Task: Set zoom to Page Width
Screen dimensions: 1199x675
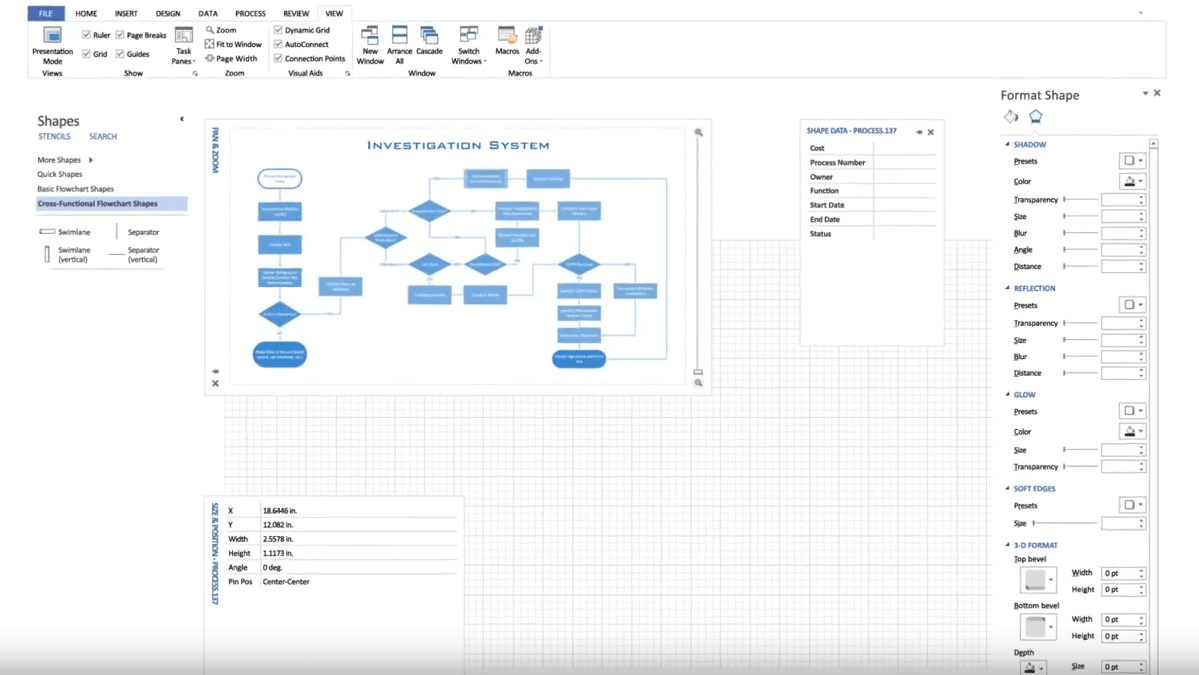Action: pos(231,58)
